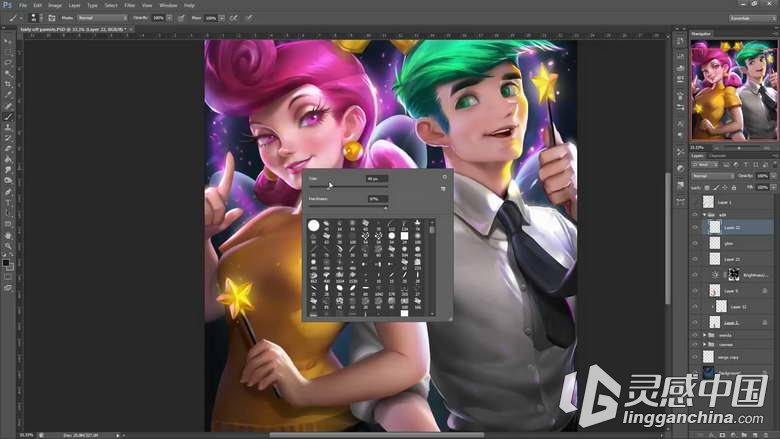780x439 pixels.
Task: Open the Layer menu
Action: click(74, 5)
